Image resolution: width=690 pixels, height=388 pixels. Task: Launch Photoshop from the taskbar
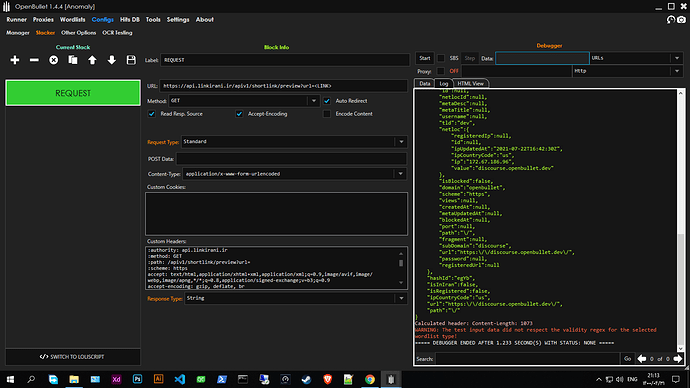coord(137,379)
